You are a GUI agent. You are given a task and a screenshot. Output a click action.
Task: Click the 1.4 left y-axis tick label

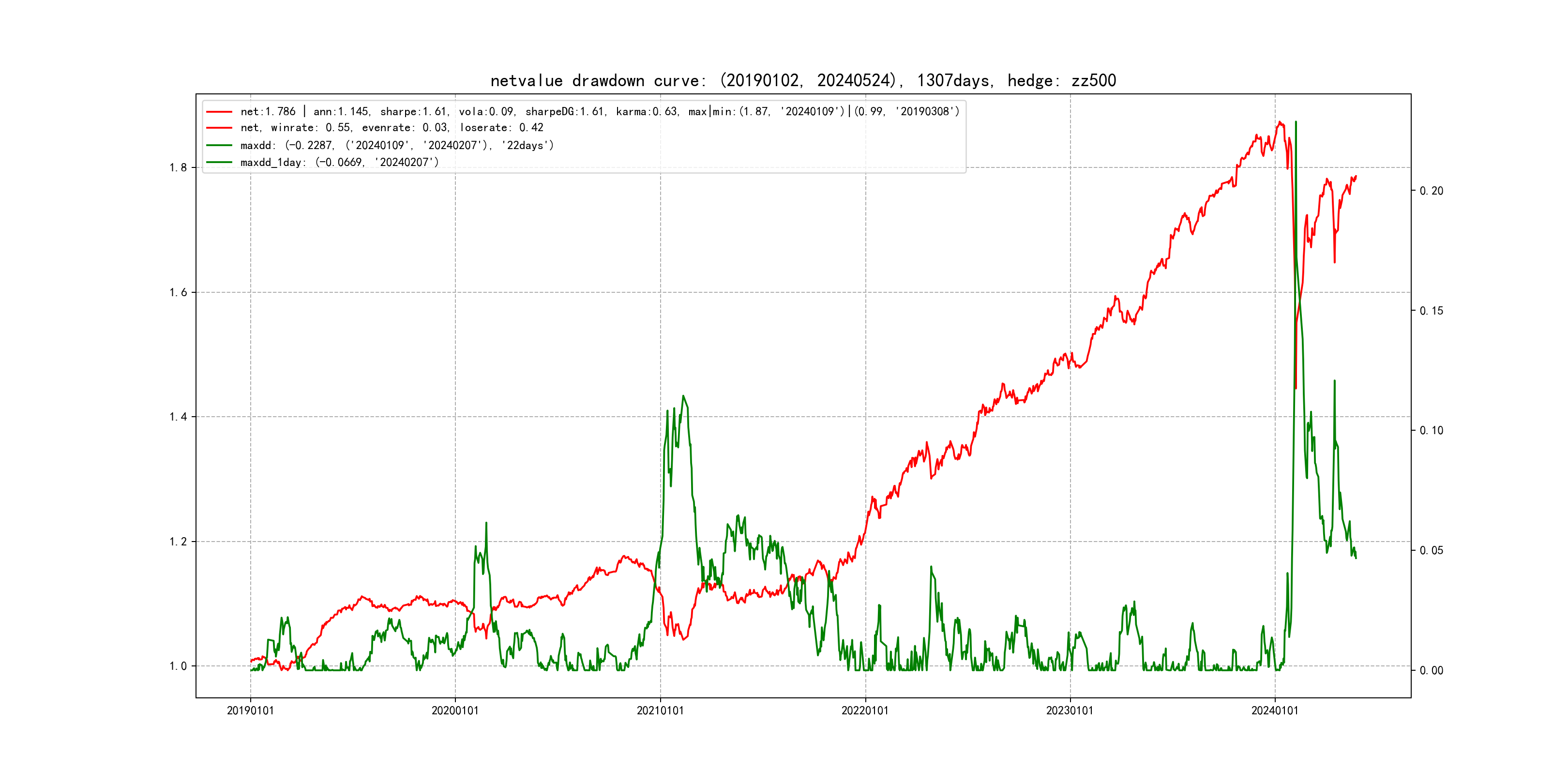pos(179,417)
